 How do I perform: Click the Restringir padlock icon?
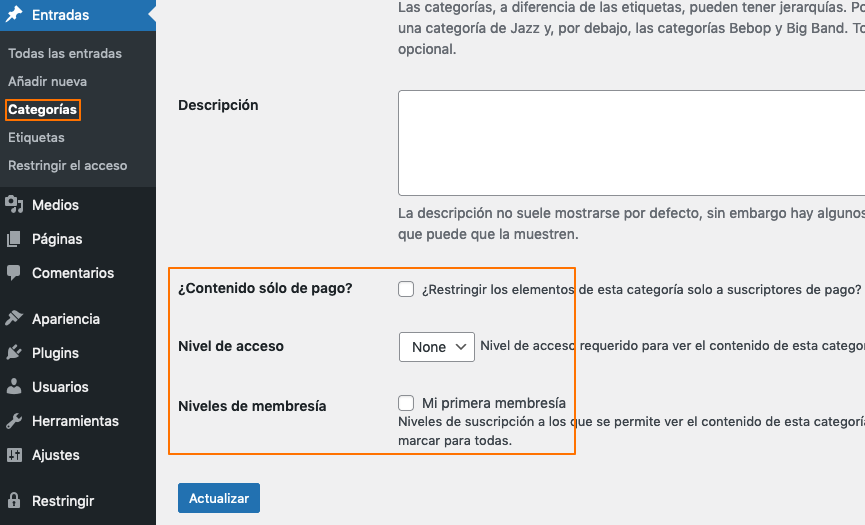click(x=14, y=501)
